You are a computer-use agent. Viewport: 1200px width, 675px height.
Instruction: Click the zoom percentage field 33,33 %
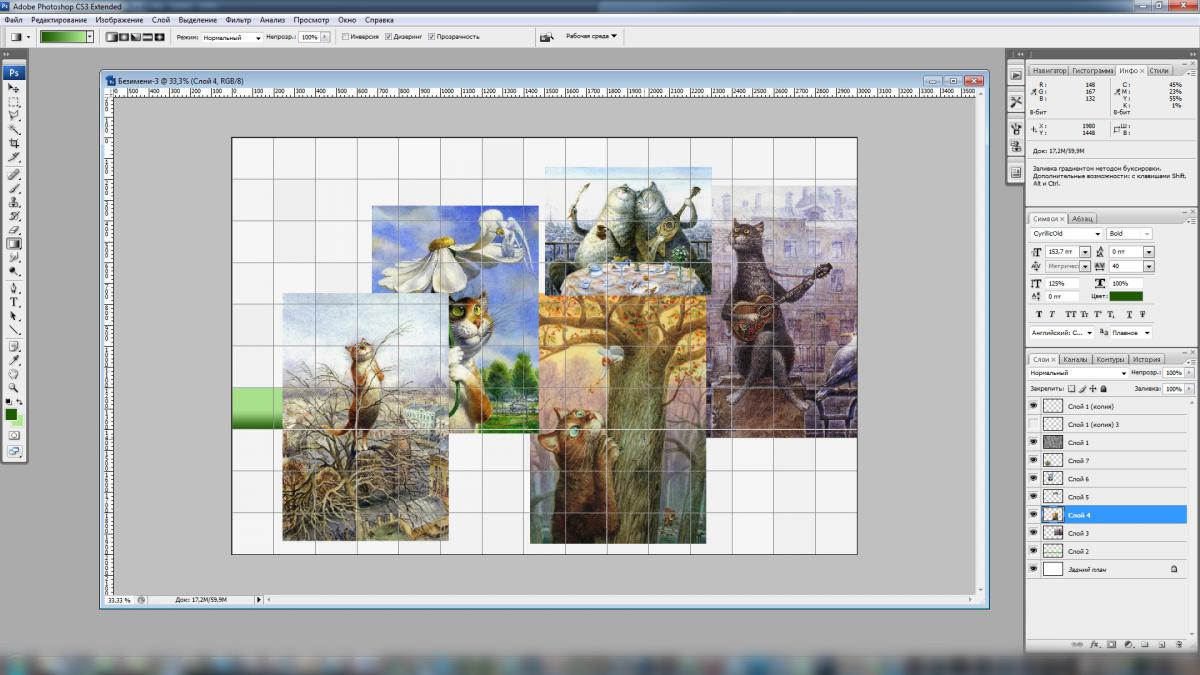118,600
